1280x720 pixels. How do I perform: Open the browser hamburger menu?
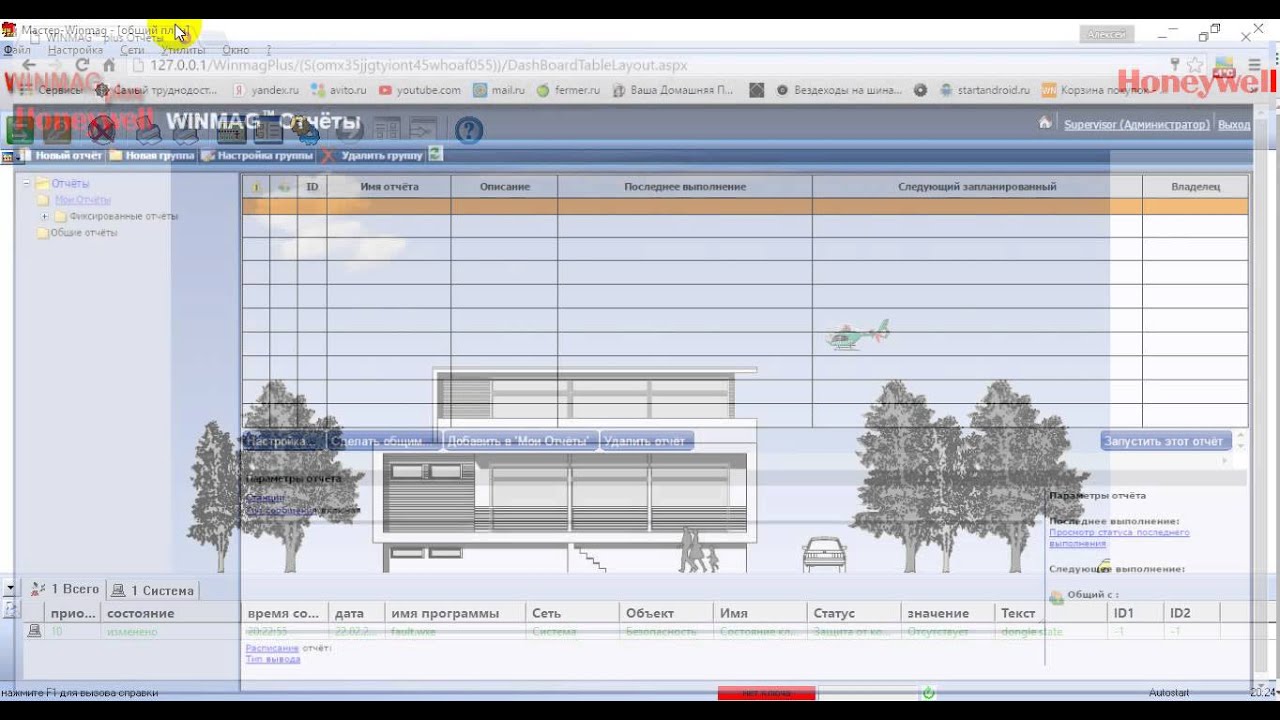(1255, 66)
